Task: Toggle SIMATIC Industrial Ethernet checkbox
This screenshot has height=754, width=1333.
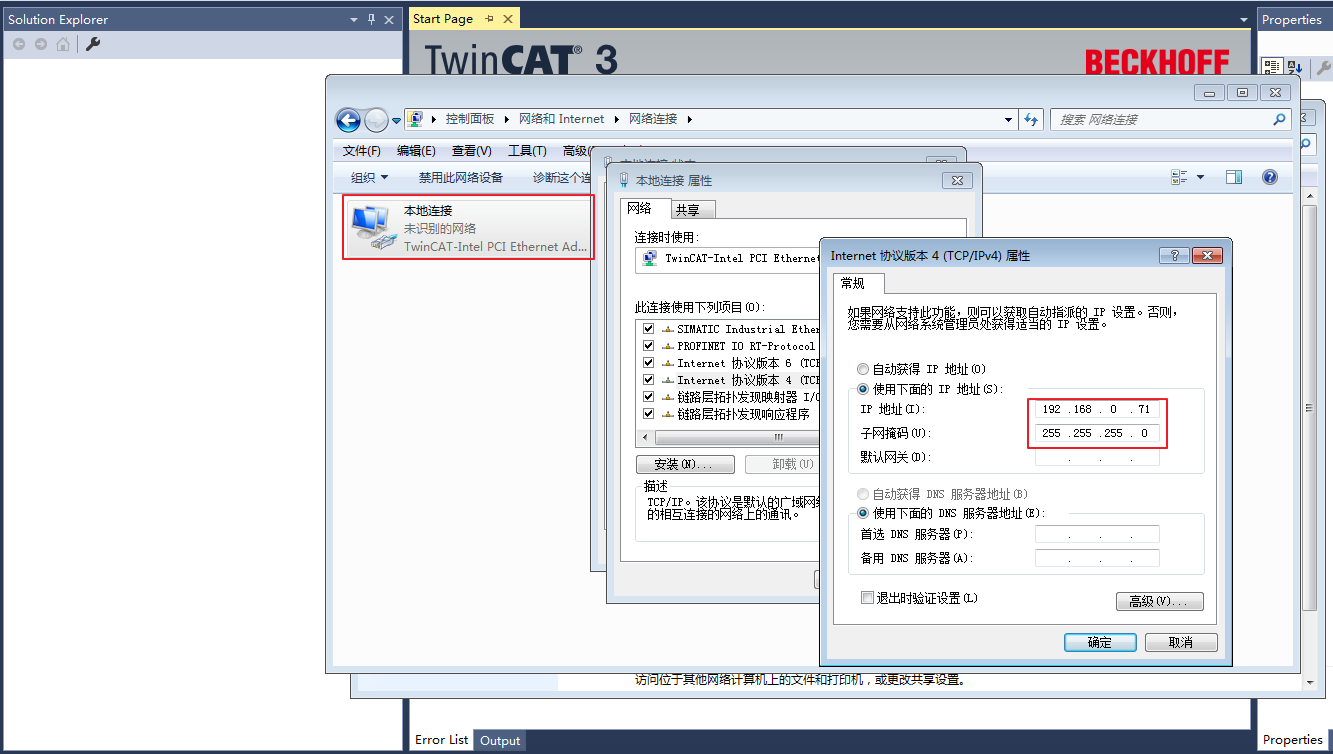Action: point(649,328)
